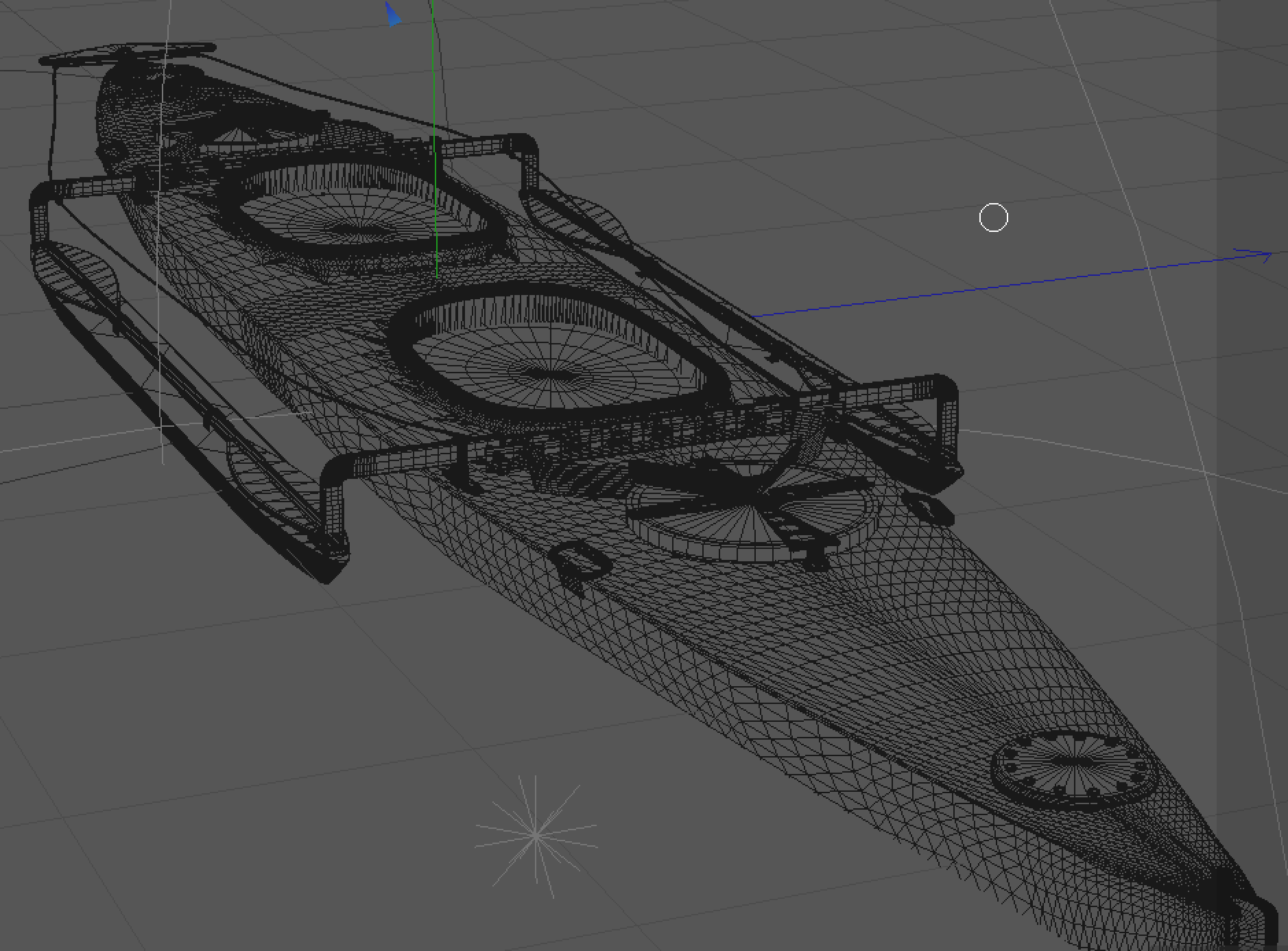Grab the blue cone axis handle near the green line
The width and height of the screenshot is (1288, 951).
click(x=392, y=14)
